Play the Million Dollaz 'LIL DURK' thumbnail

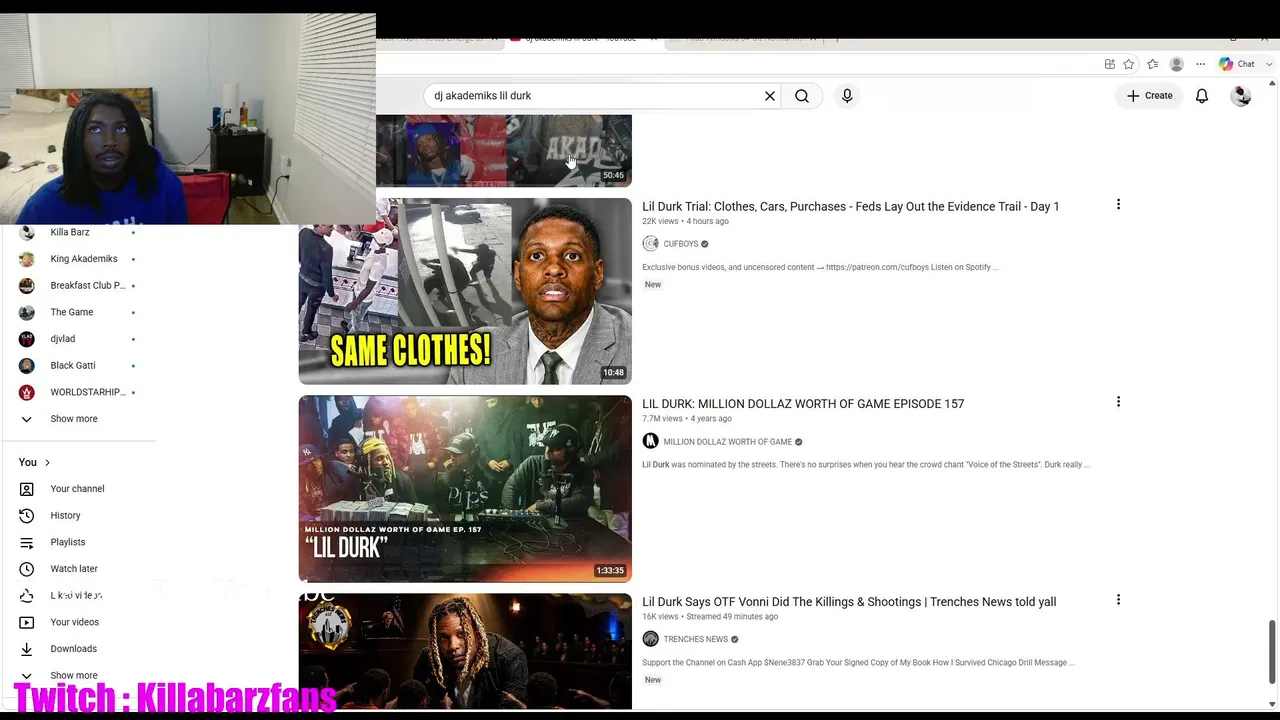465,489
